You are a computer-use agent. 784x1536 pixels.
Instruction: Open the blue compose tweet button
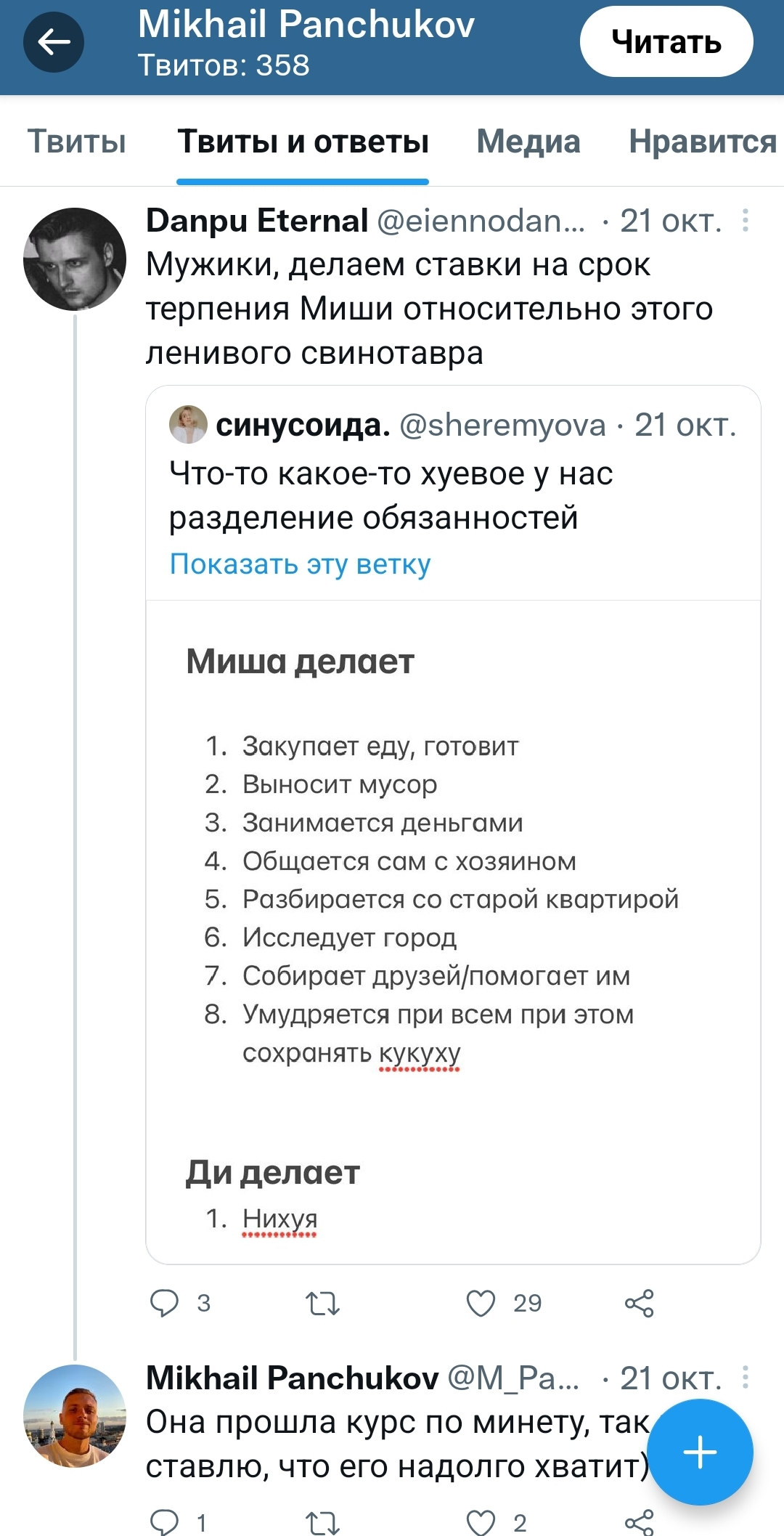[700, 1452]
